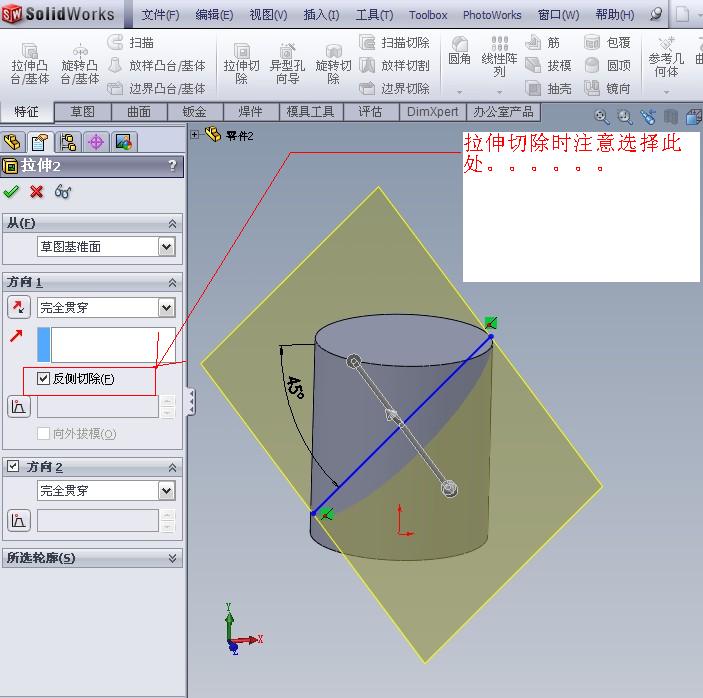Open the 工具(T) menu
Viewport: 703px width, 698px height.
pos(374,15)
